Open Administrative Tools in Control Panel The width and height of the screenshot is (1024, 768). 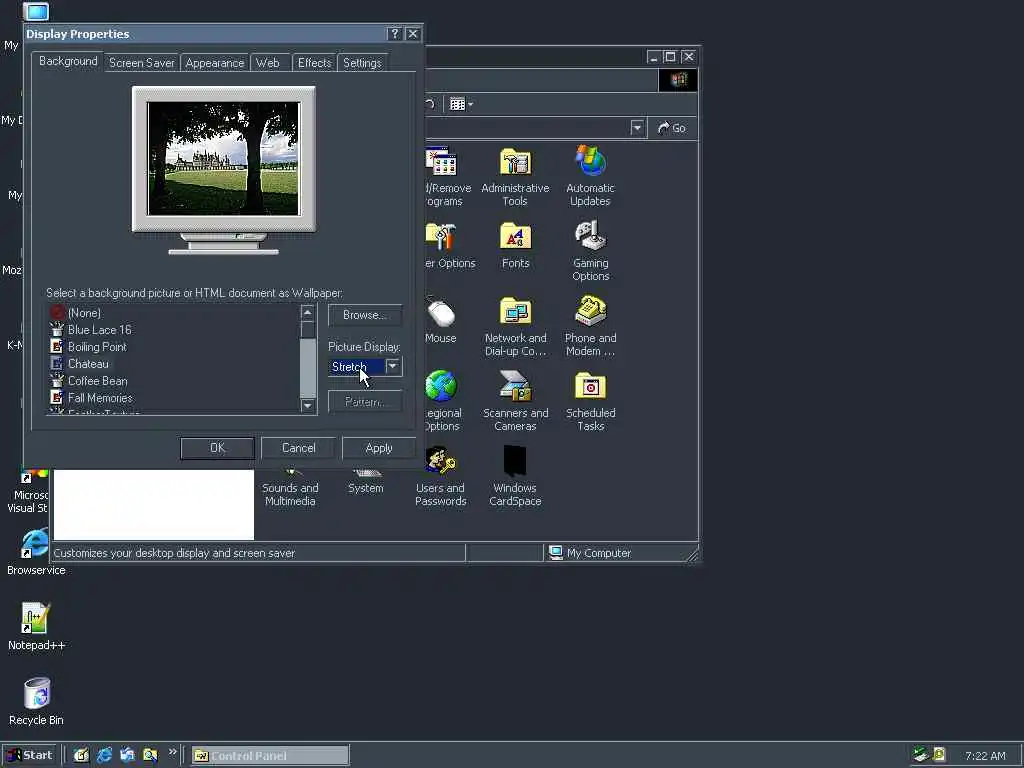click(x=515, y=176)
